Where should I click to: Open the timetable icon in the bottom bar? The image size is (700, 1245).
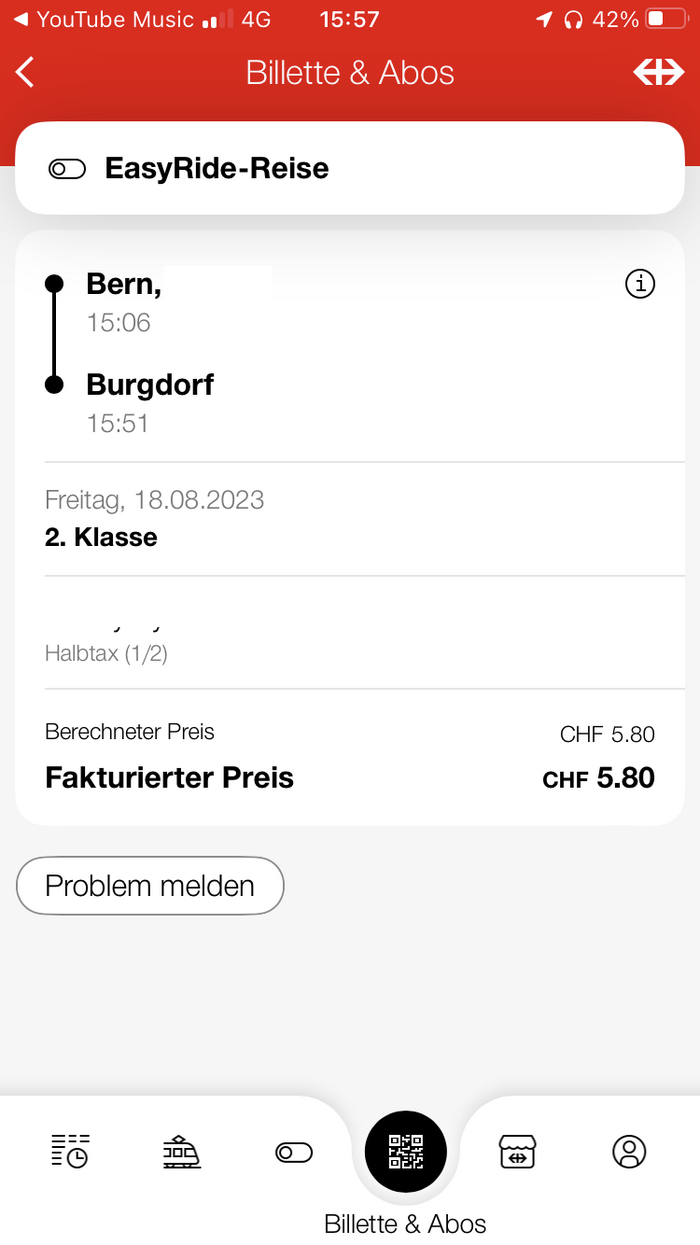tap(70, 1152)
